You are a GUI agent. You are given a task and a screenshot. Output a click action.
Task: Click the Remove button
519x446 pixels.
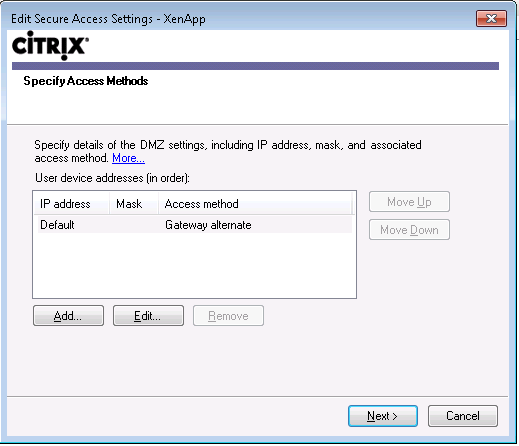click(x=228, y=315)
